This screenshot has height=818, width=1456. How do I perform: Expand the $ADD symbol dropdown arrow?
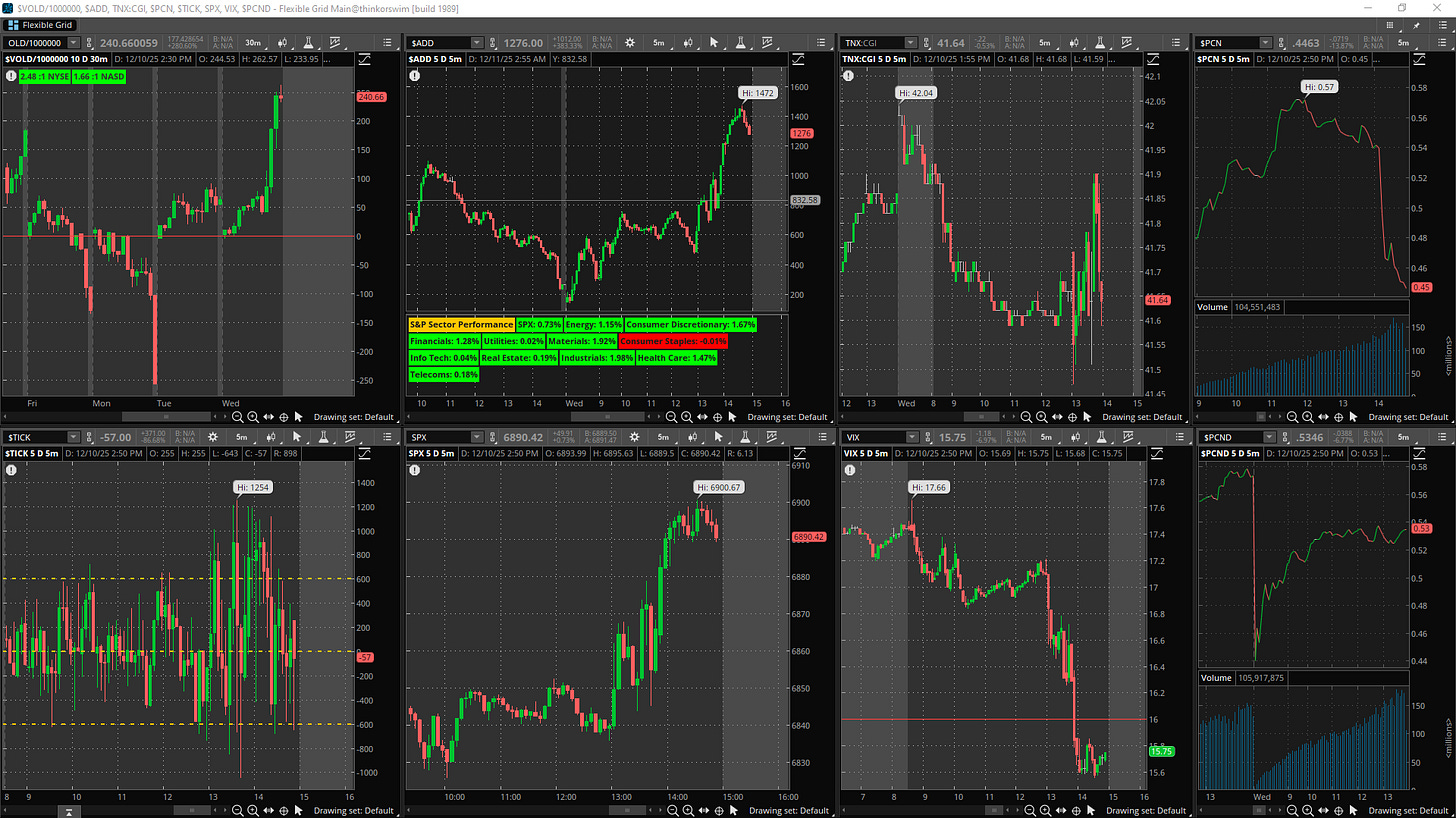pyautogui.click(x=477, y=43)
